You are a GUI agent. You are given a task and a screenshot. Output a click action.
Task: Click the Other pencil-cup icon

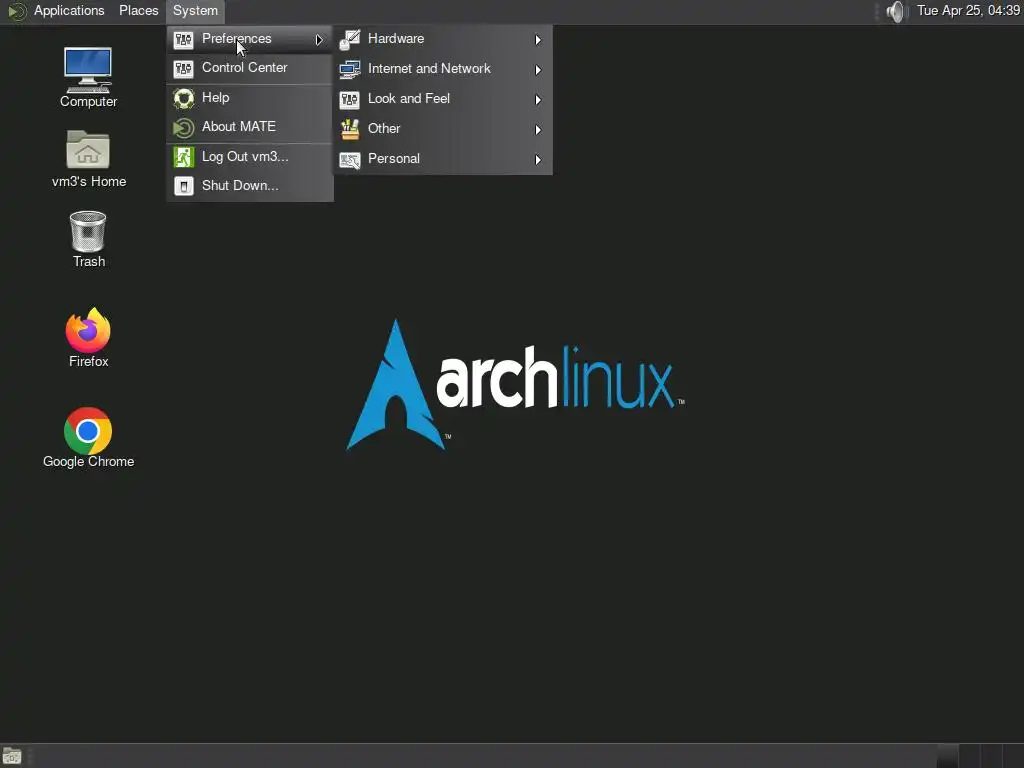click(350, 129)
